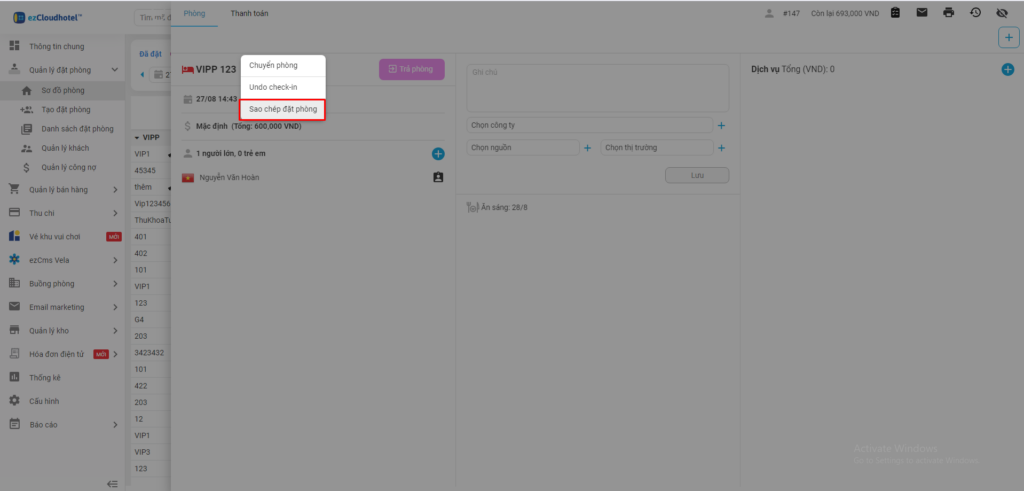Screen dimensions: 1024x491
Task: Toggle the crossed-eye visibility icon
Action: [x=1001, y=12]
